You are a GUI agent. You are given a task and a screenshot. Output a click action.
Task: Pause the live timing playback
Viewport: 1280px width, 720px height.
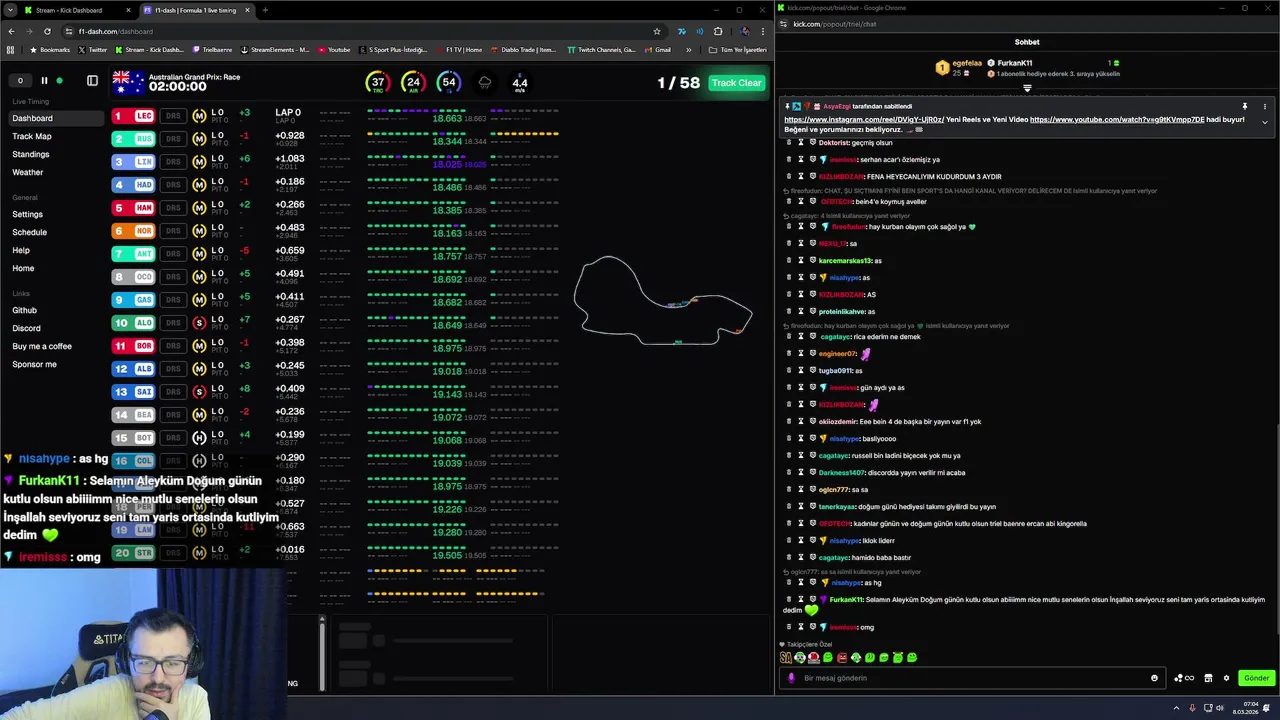point(44,81)
